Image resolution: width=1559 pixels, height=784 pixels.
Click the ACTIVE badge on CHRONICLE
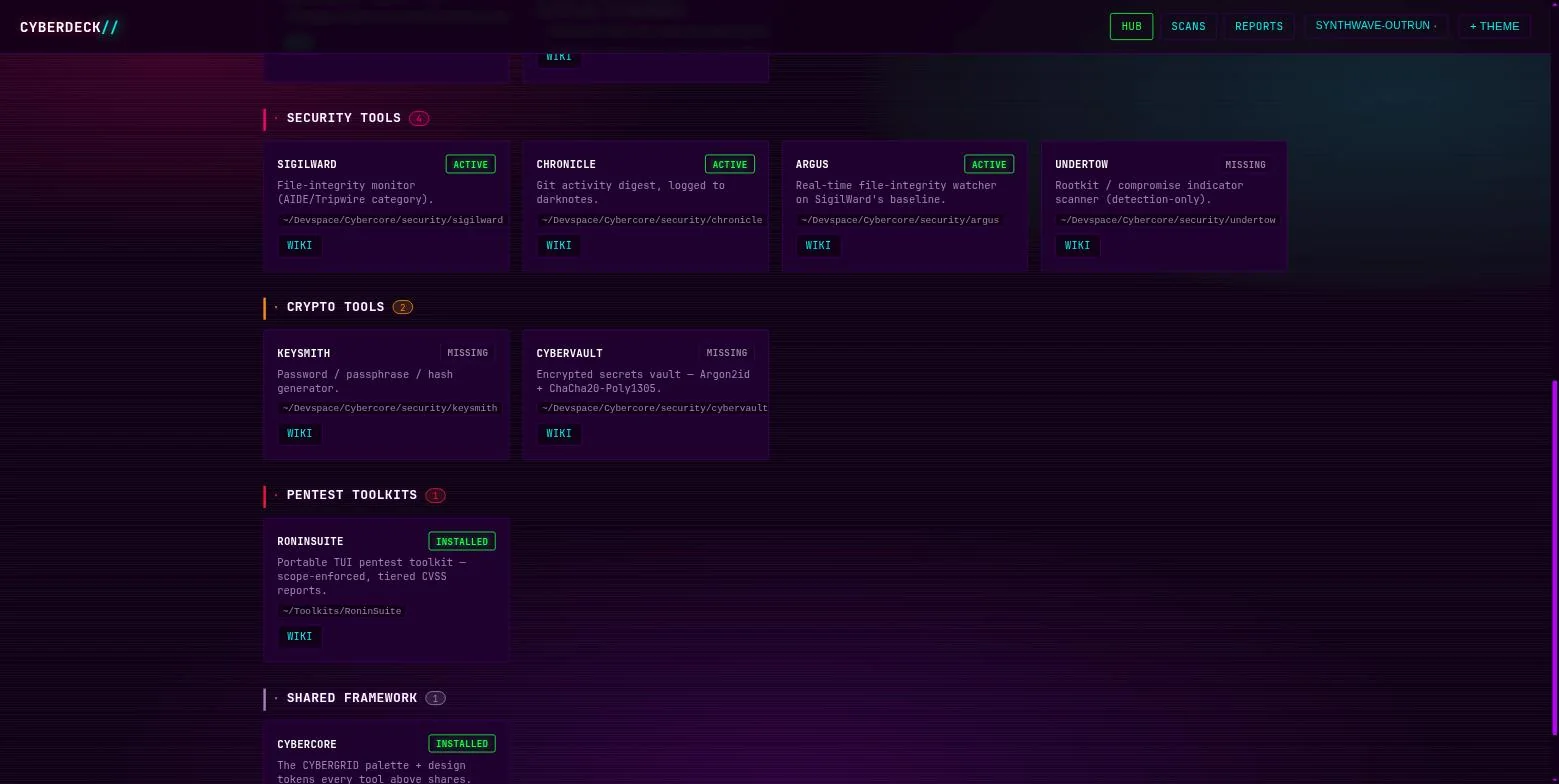pos(730,165)
